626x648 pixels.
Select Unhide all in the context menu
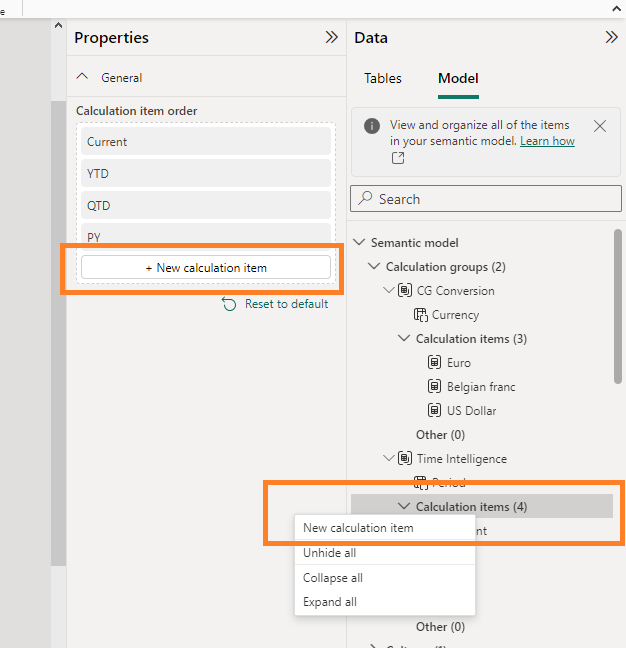click(x=330, y=554)
